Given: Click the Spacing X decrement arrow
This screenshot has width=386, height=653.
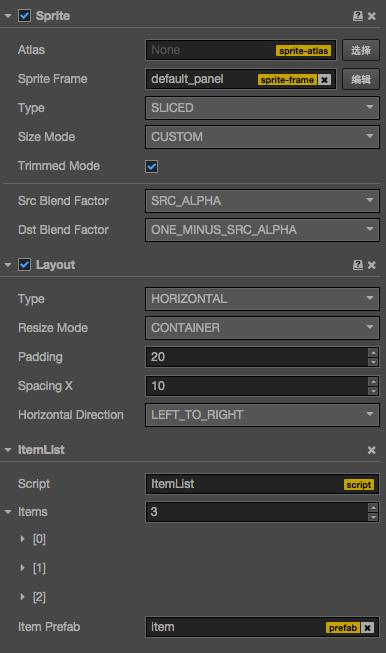Looking at the screenshot, I should pos(373,391).
